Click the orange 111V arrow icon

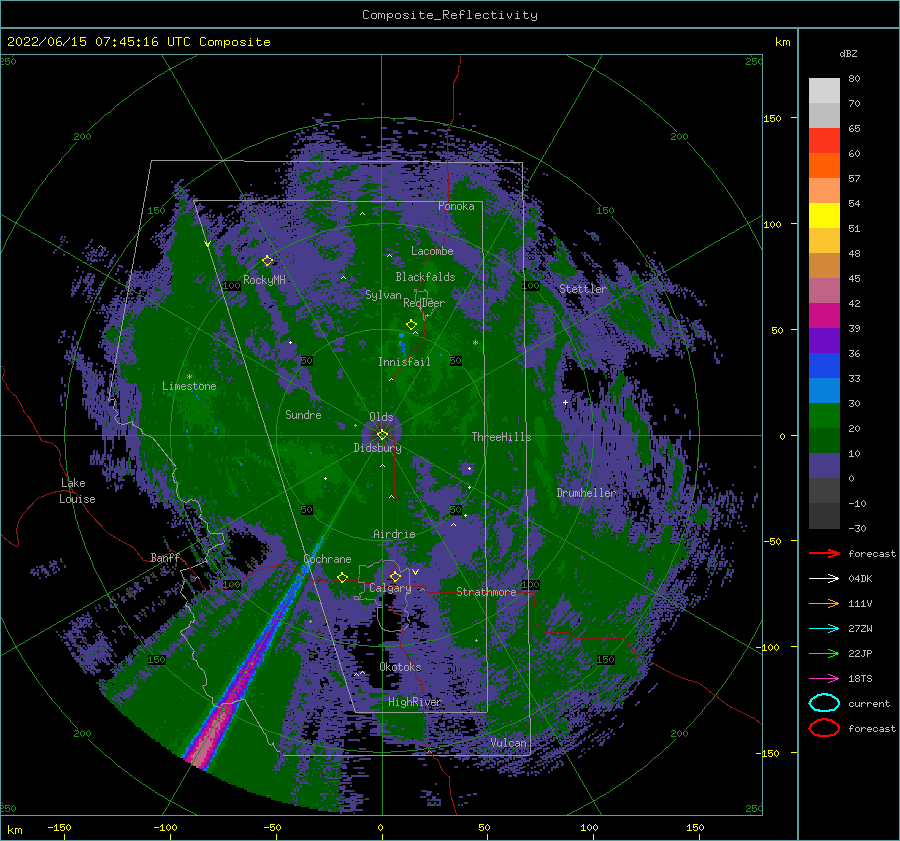pos(824,603)
